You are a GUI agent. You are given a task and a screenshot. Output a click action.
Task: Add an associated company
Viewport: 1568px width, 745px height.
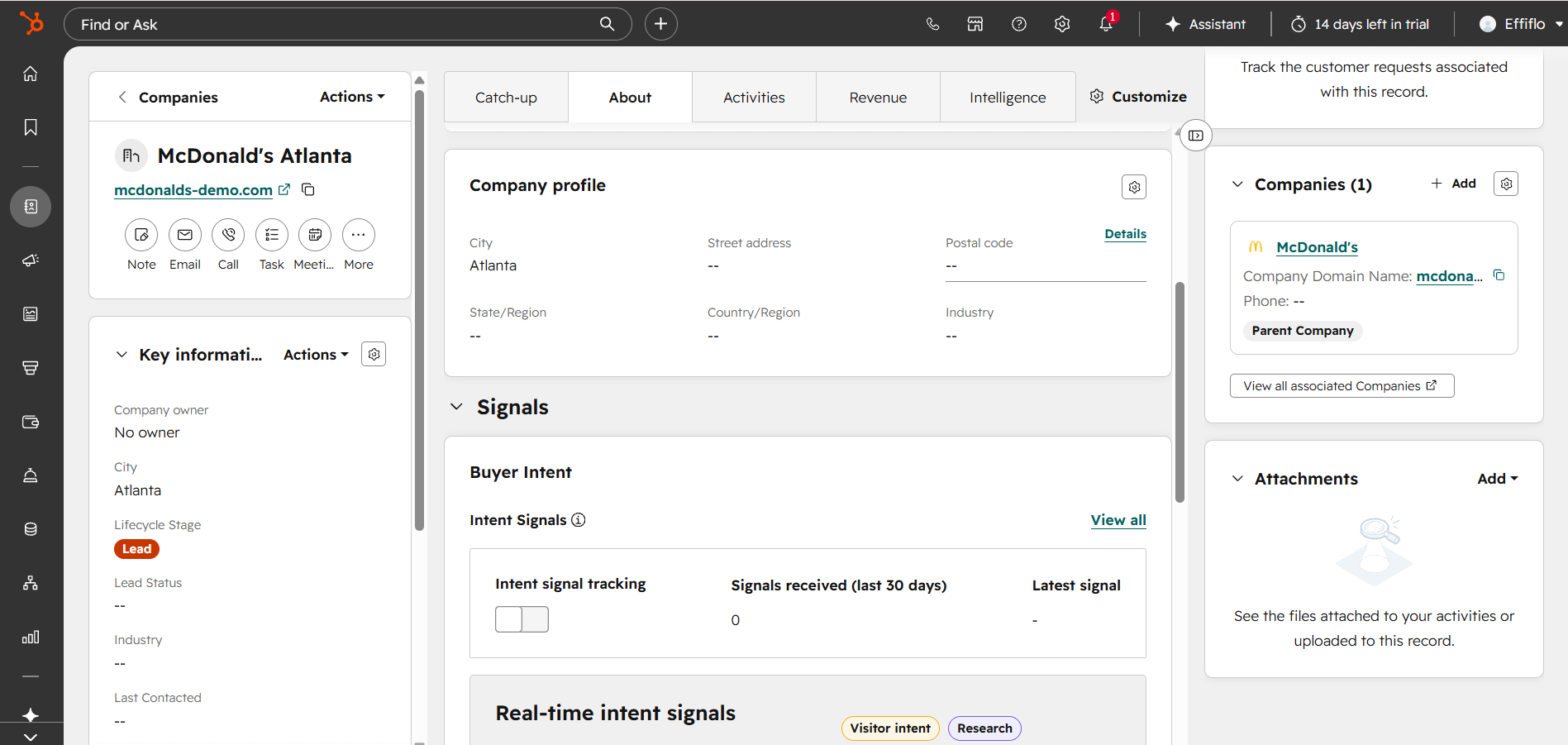[x=1454, y=184]
